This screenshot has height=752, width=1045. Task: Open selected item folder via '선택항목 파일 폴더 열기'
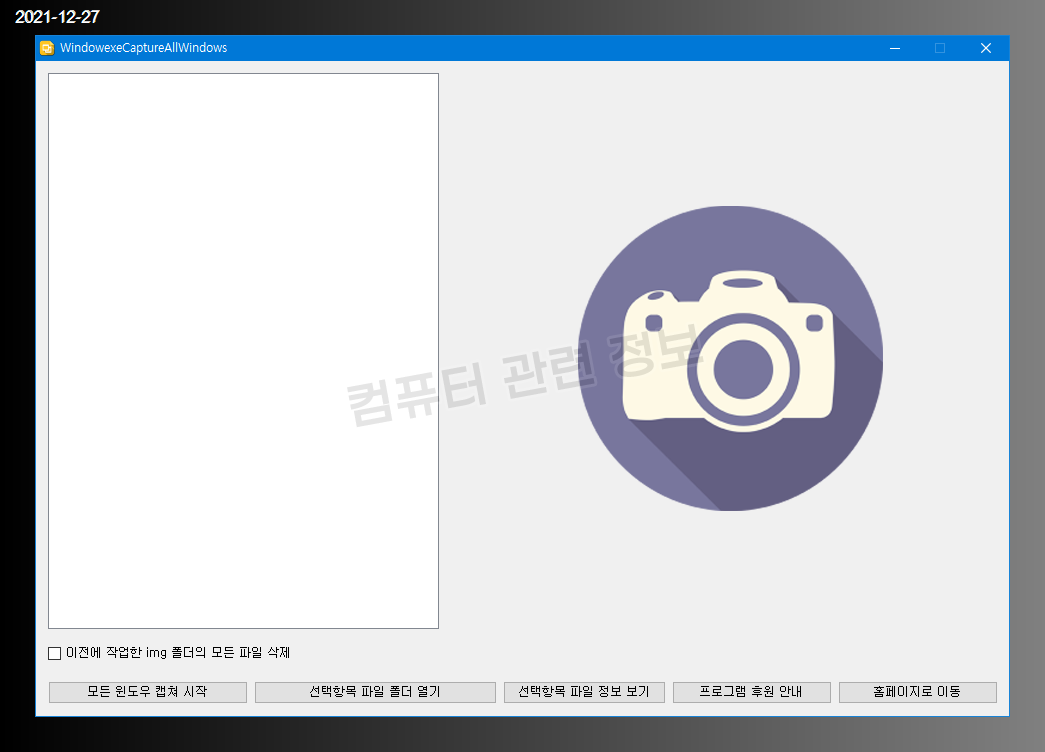[x=375, y=692]
